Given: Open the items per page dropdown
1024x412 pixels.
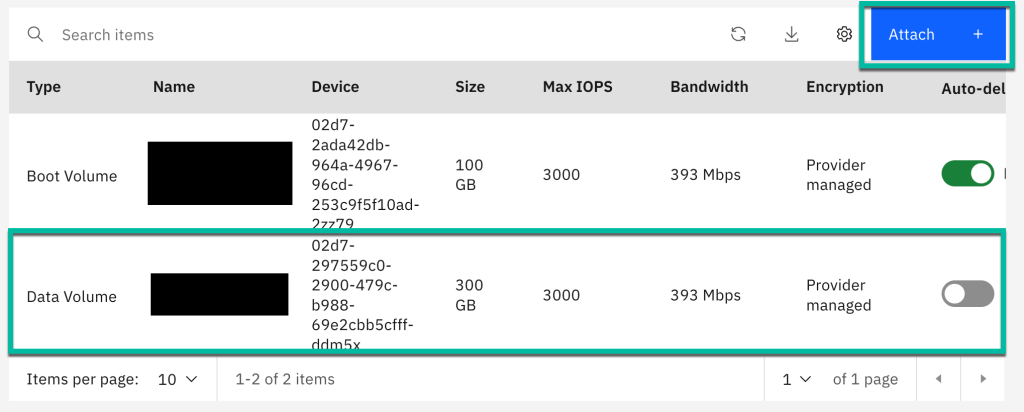Looking at the screenshot, I should [179, 379].
